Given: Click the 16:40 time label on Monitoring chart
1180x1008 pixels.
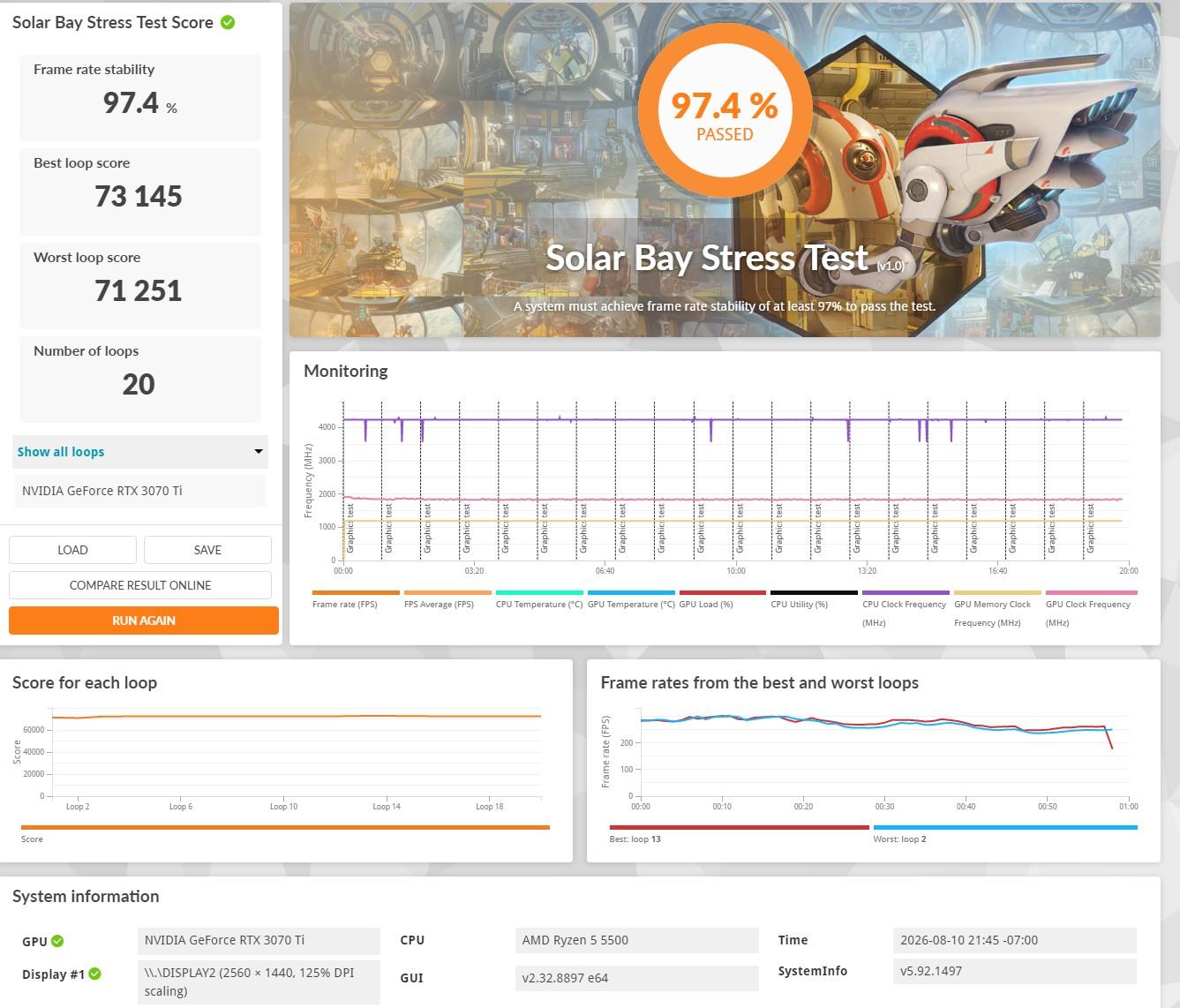Looking at the screenshot, I should [997, 571].
